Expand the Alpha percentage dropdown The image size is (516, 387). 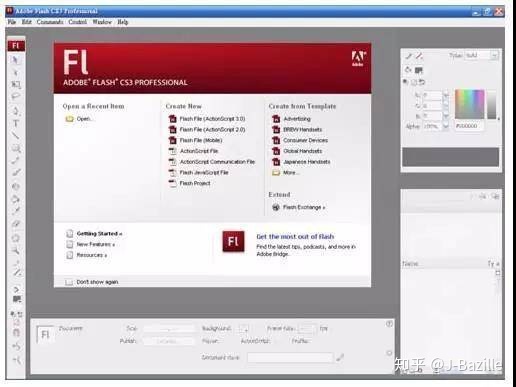tap(446, 126)
